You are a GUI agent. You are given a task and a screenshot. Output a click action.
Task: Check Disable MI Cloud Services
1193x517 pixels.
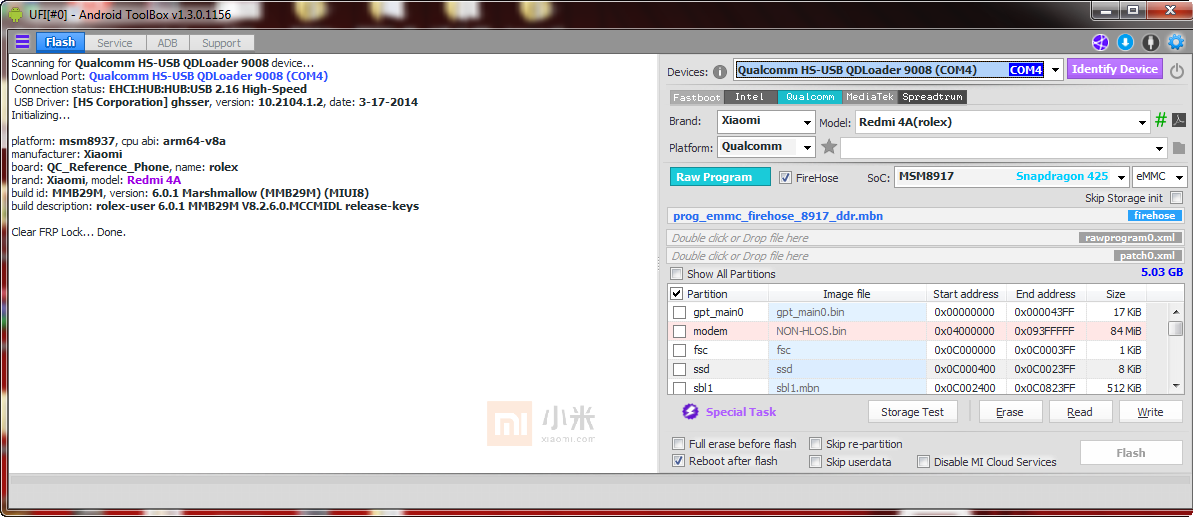924,461
